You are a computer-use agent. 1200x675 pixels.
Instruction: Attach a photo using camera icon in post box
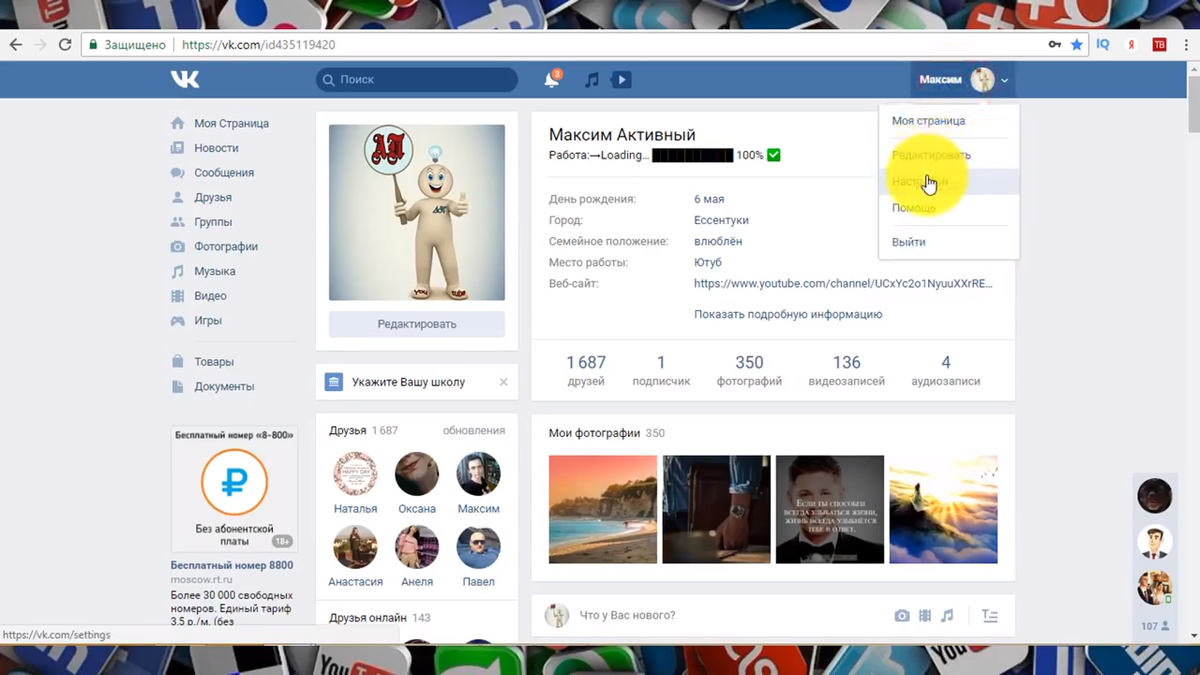coord(902,616)
